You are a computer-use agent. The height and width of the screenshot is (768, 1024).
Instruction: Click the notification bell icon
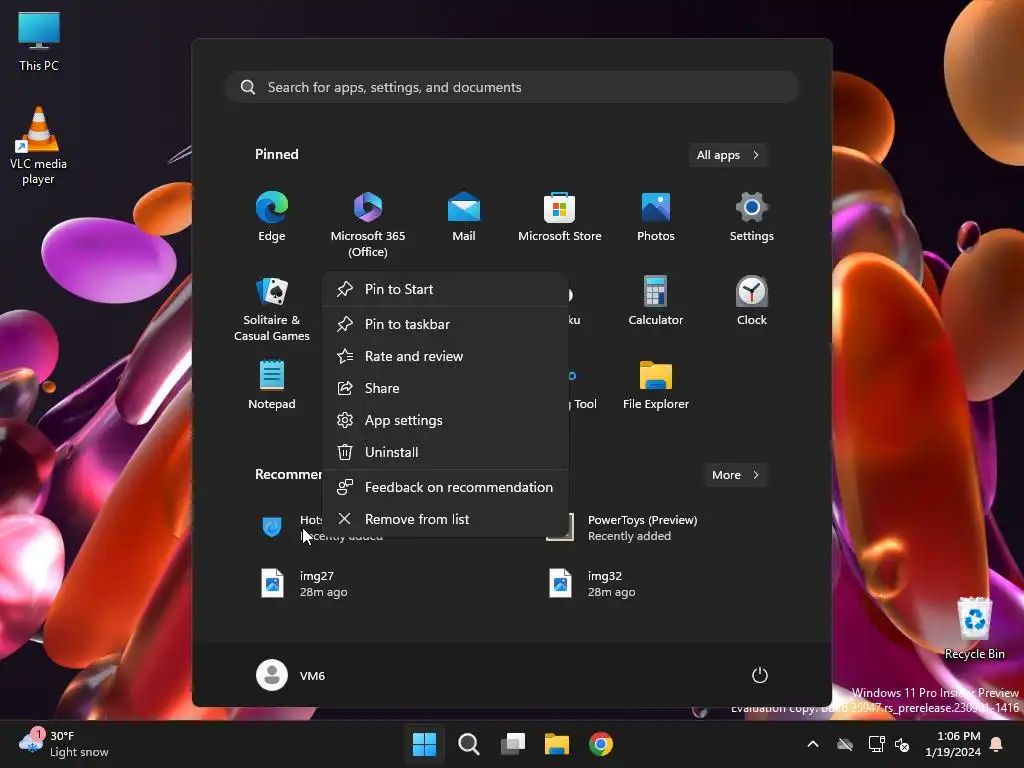tap(997, 744)
